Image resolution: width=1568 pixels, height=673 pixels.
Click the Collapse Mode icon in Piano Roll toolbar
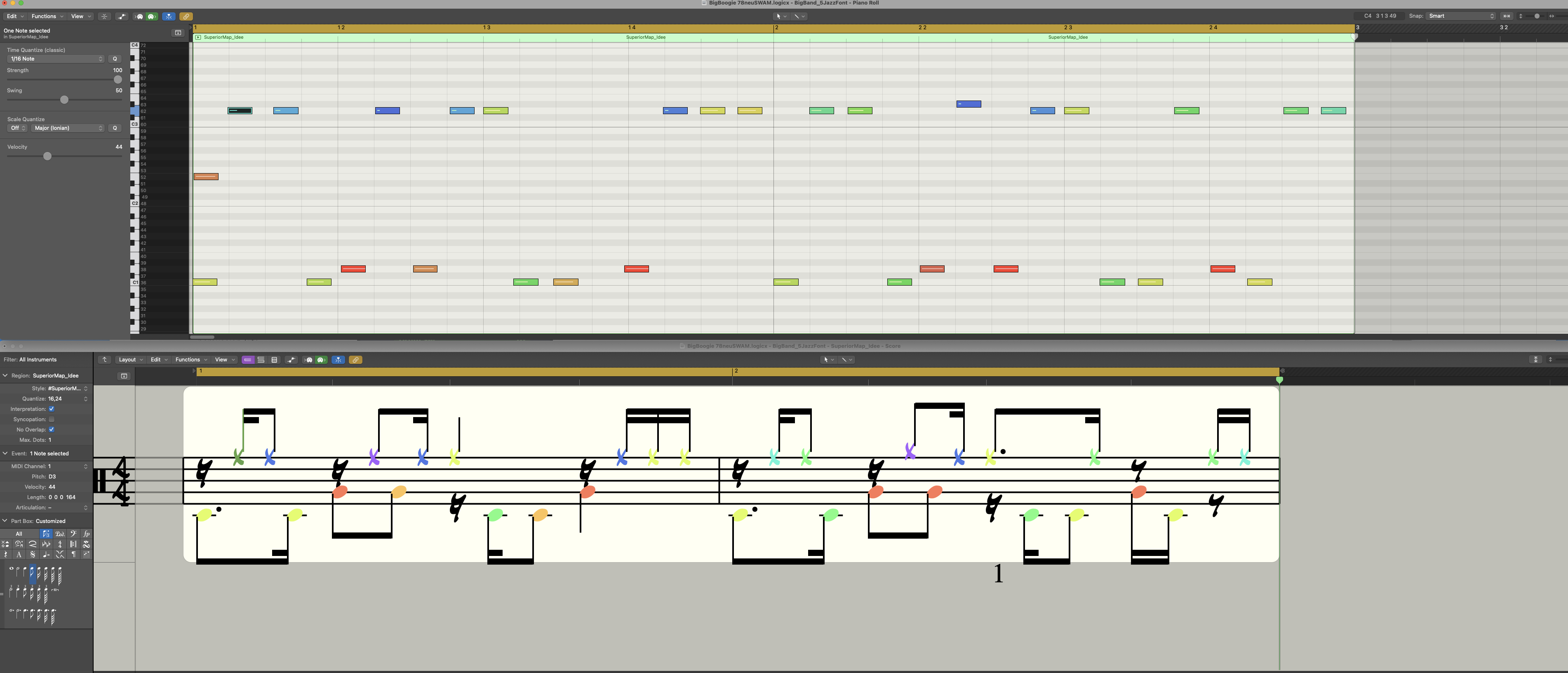[x=104, y=16]
